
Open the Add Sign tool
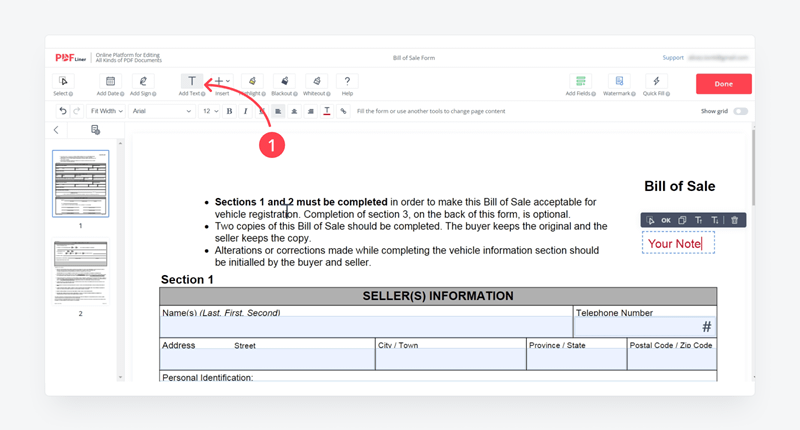(x=143, y=82)
